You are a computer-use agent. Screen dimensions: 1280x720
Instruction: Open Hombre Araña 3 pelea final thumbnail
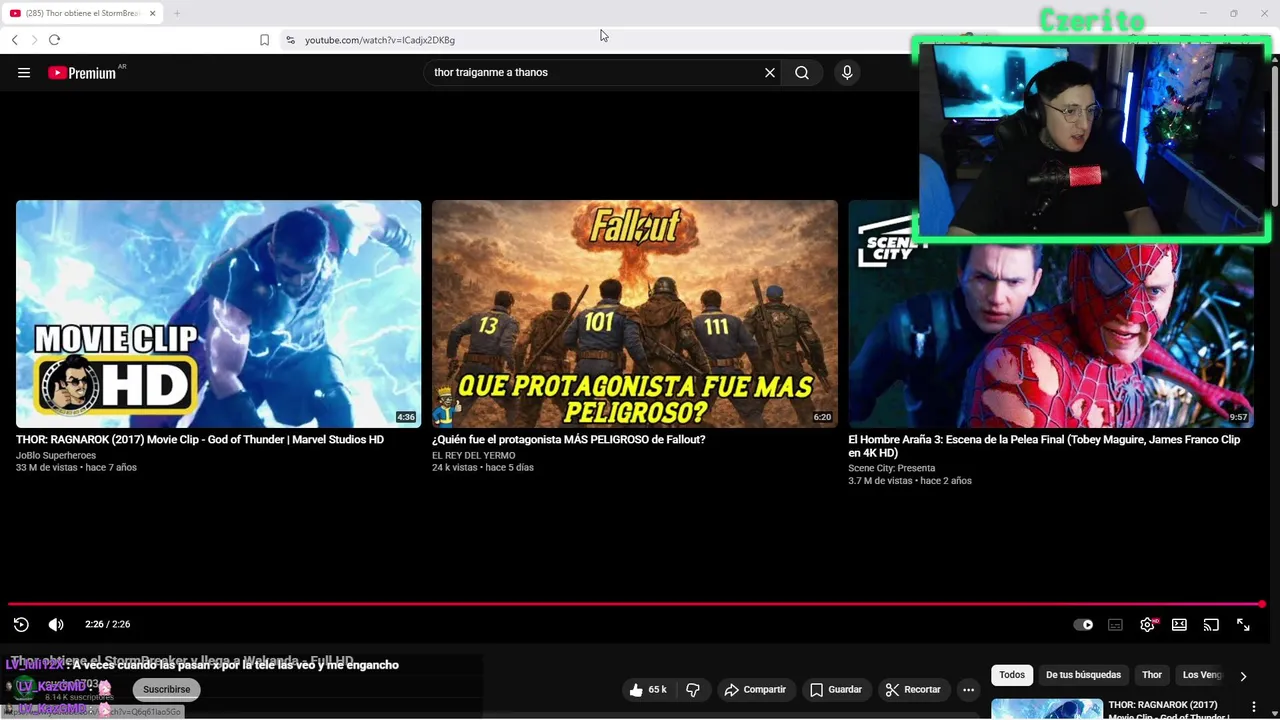1051,314
